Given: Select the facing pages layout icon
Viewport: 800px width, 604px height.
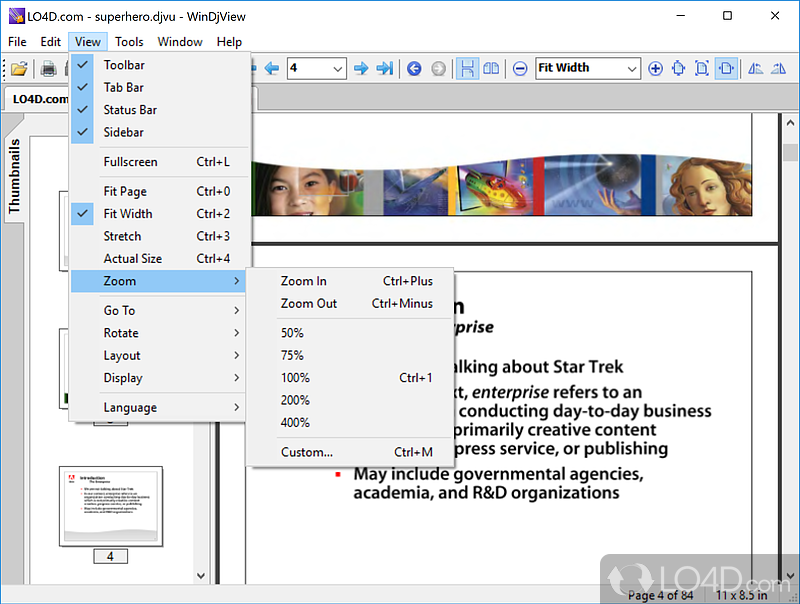Looking at the screenshot, I should click(491, 68).
